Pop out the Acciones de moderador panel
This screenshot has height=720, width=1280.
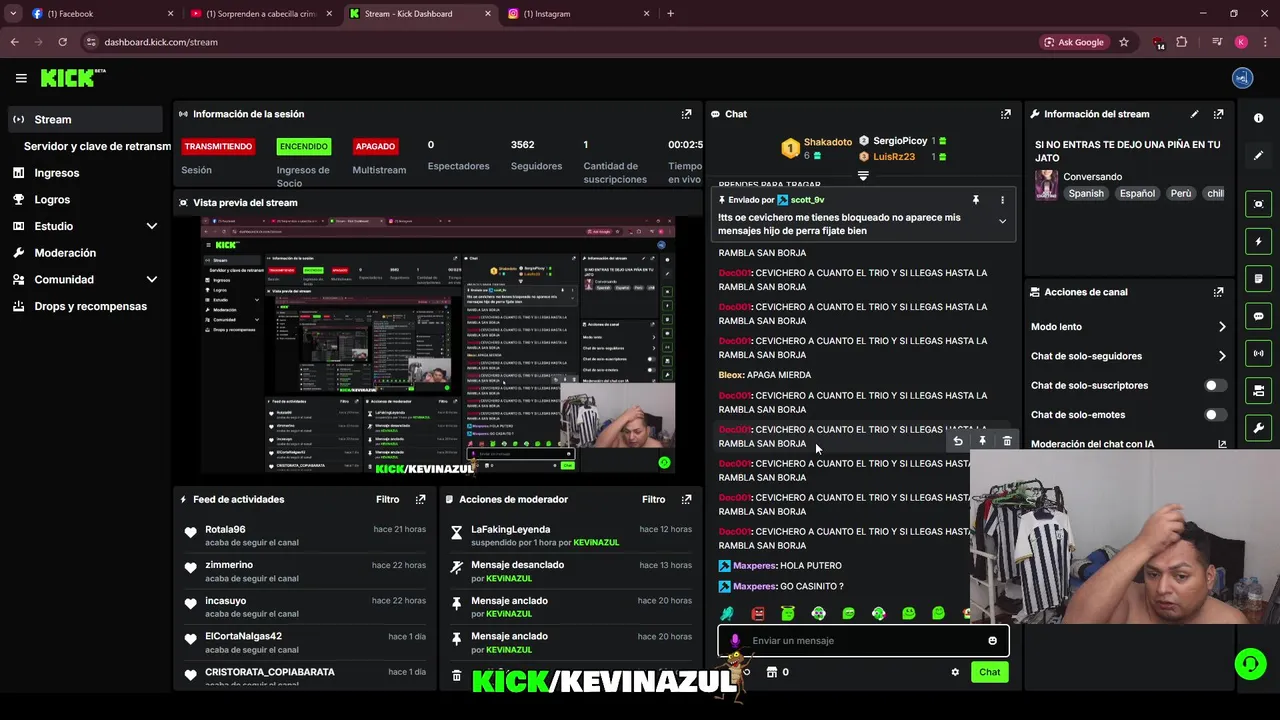[686, 499]
